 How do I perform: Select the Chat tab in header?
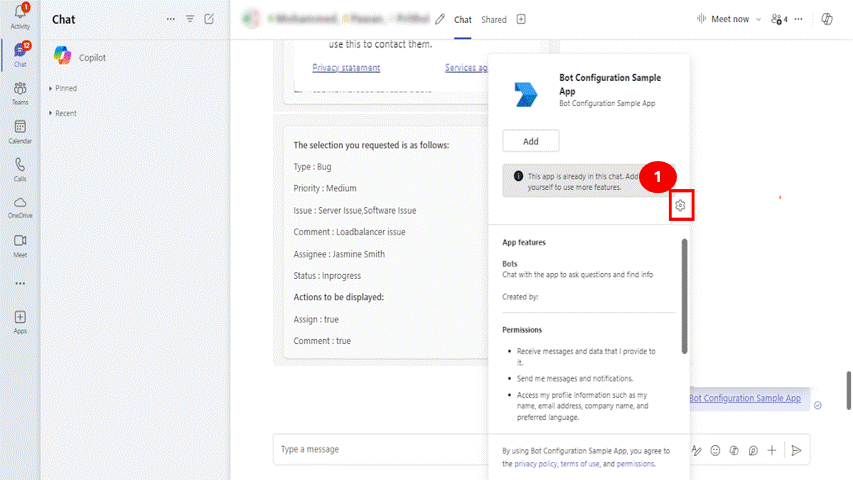pyautogui.click(x=463, y=19)
